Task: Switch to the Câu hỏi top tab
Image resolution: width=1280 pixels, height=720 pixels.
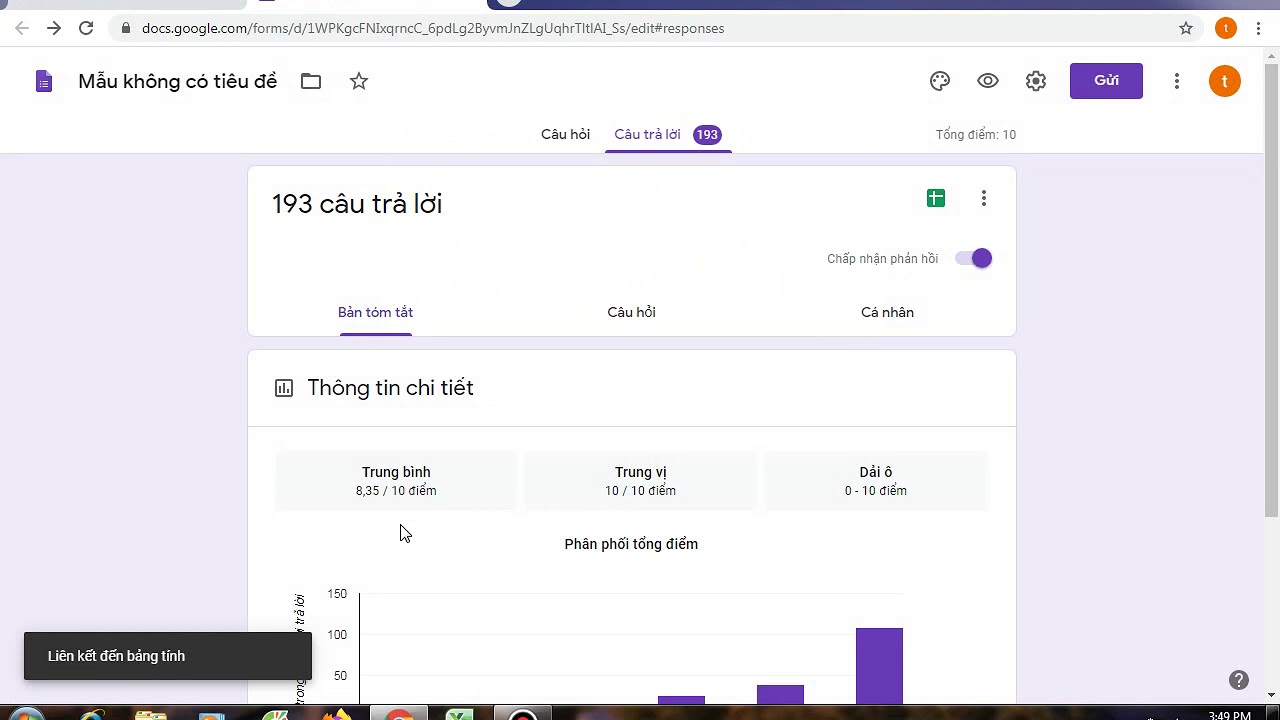Action: coord(565,134)
